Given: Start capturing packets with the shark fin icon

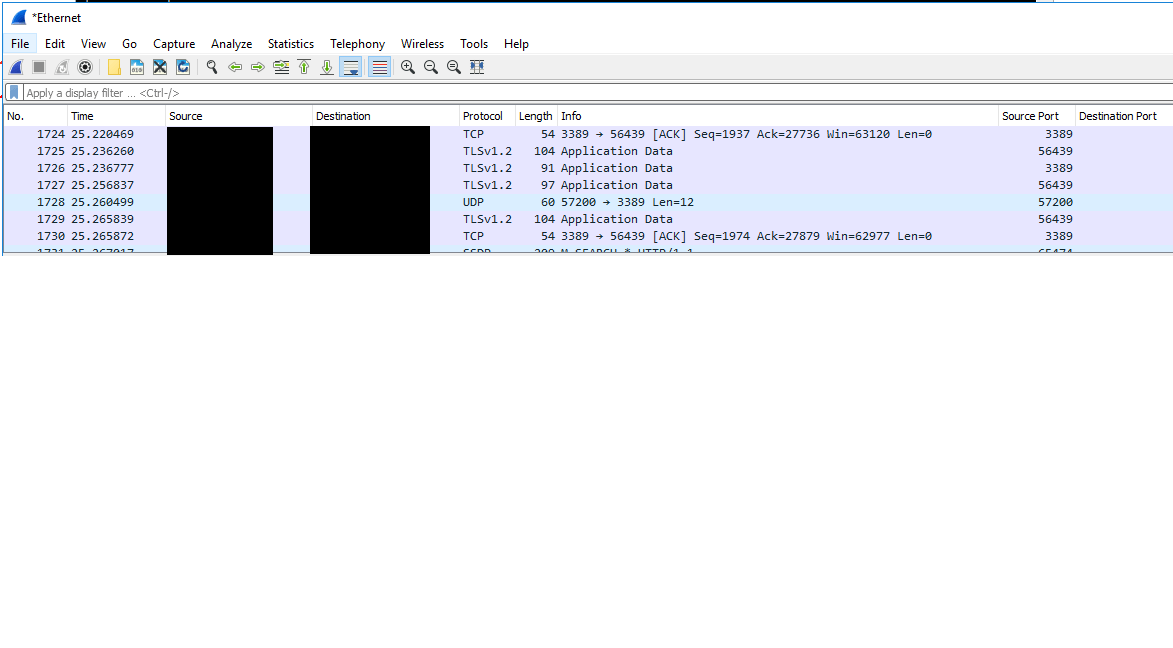Looking at the screenshot, I should (x=16, y=67).
